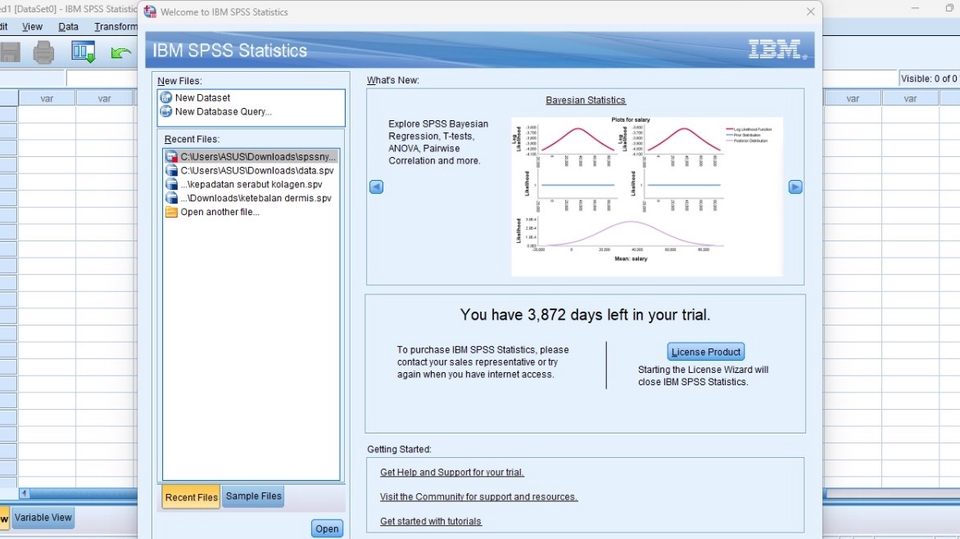Open Get started with tutorials link
960x539 pixels.
coord(430,521)
